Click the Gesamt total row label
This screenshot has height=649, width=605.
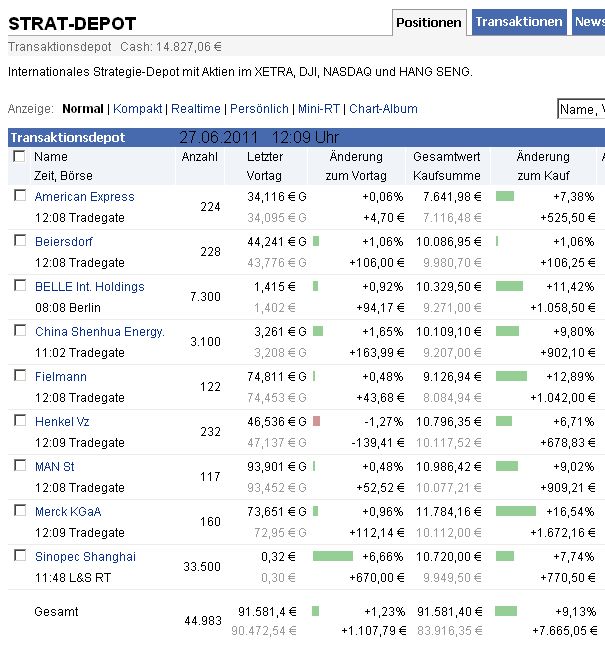(56, 612)
